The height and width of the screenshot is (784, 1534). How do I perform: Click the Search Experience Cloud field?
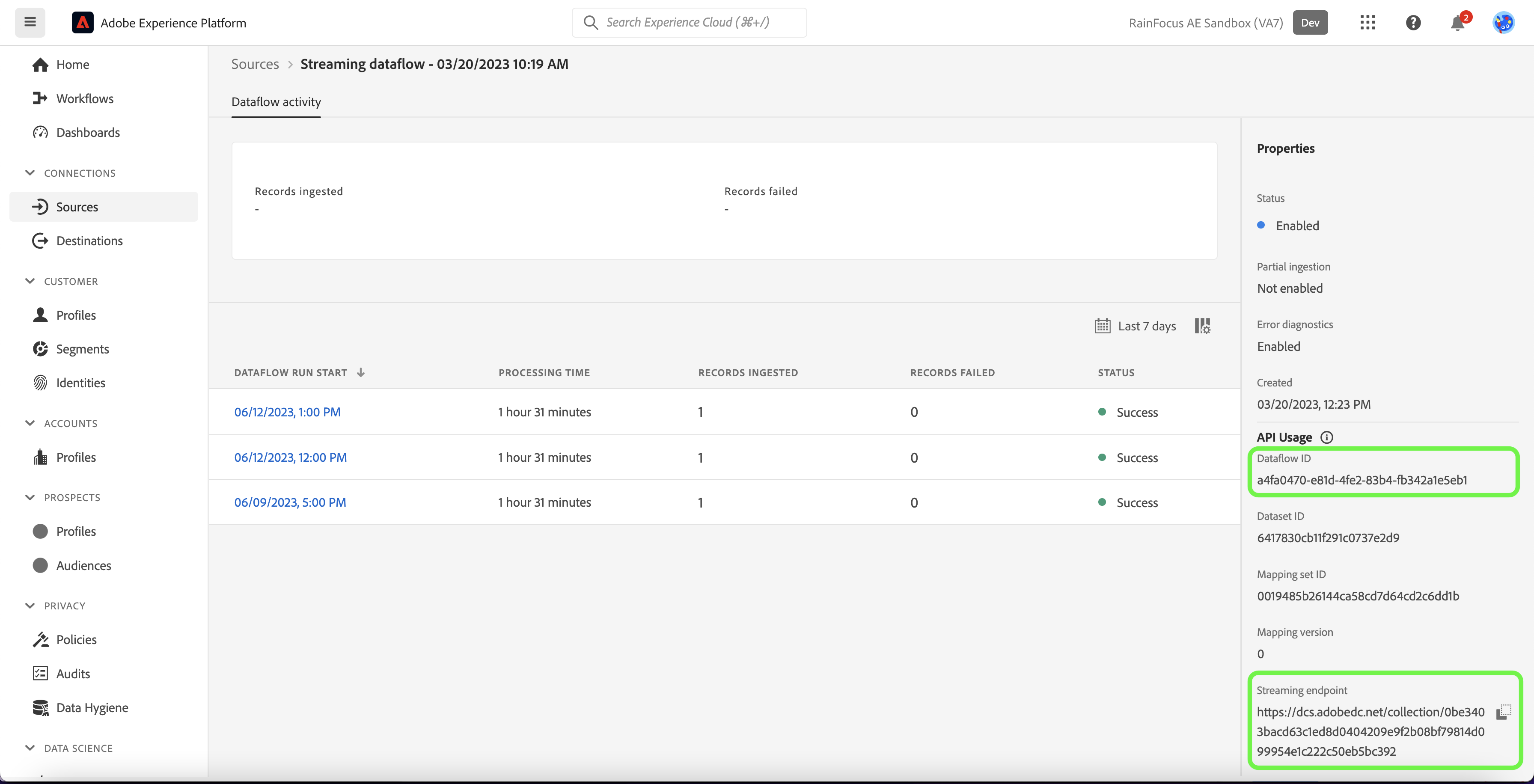tap(688, 23)
